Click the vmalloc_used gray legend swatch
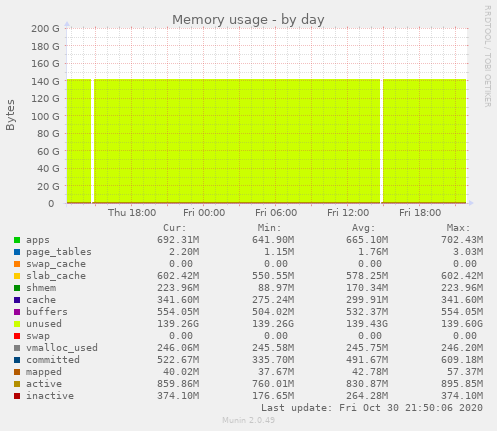This screenshot has width=497, height=431. click(x=17, y=348)
